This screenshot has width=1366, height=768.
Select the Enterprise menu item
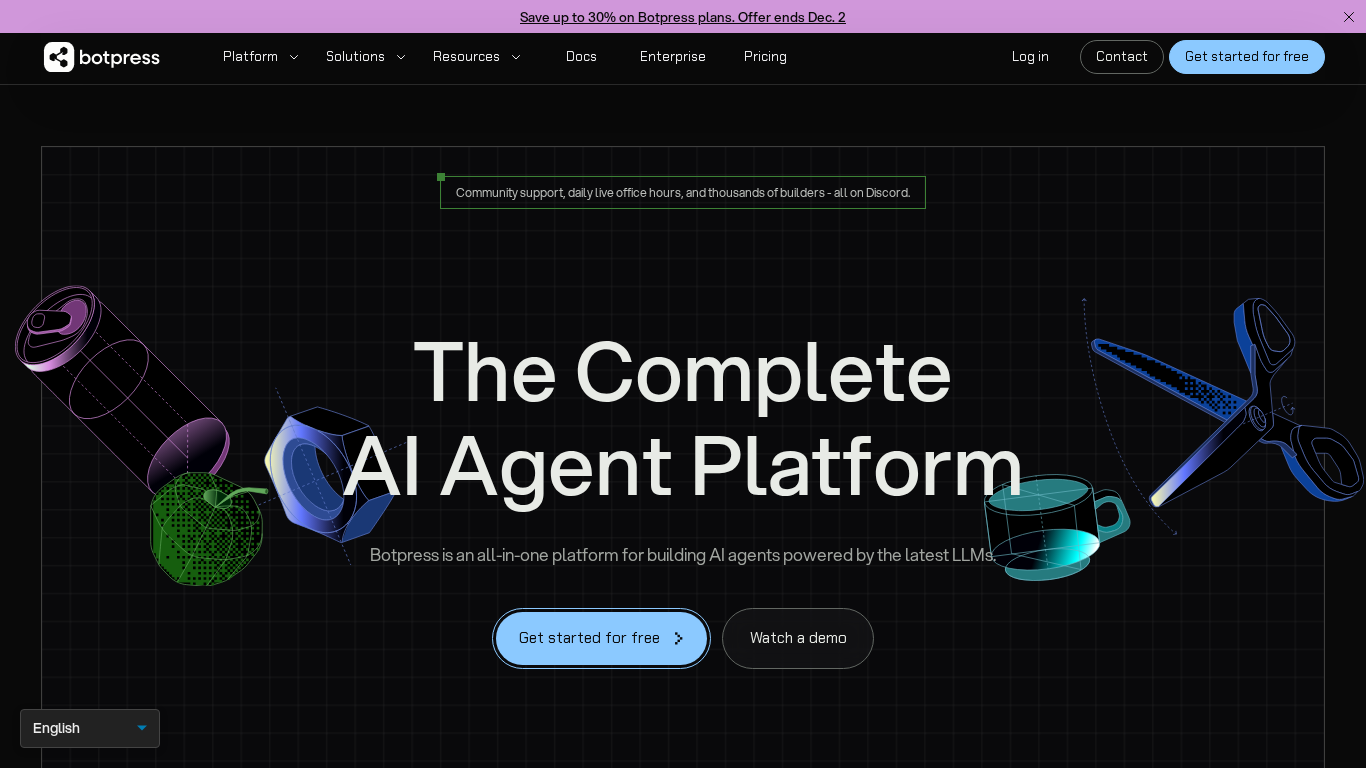pyautogui.click(x=672, y=57)
